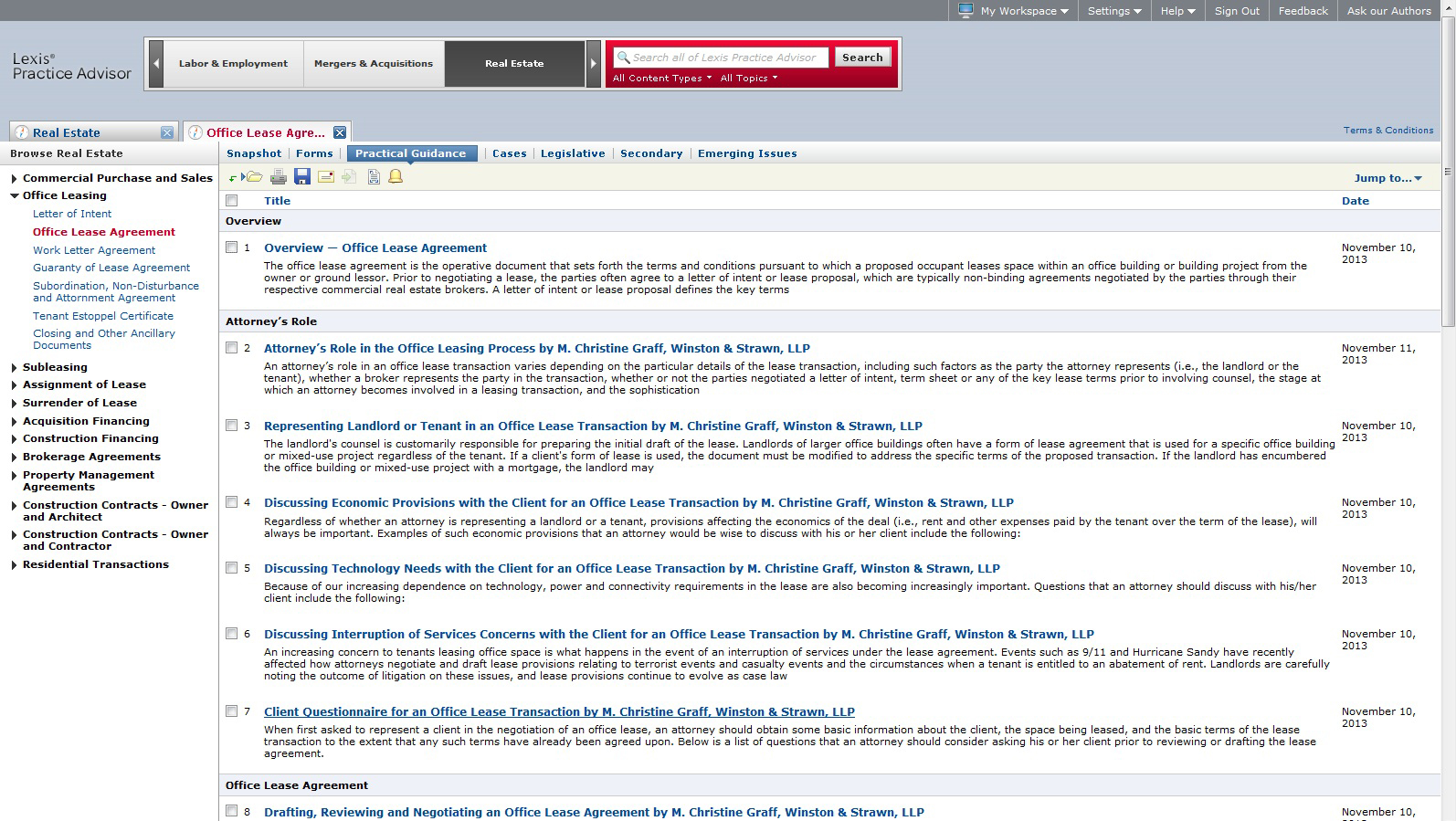Close the Office Lease Agreement tab

pos(340,132)
